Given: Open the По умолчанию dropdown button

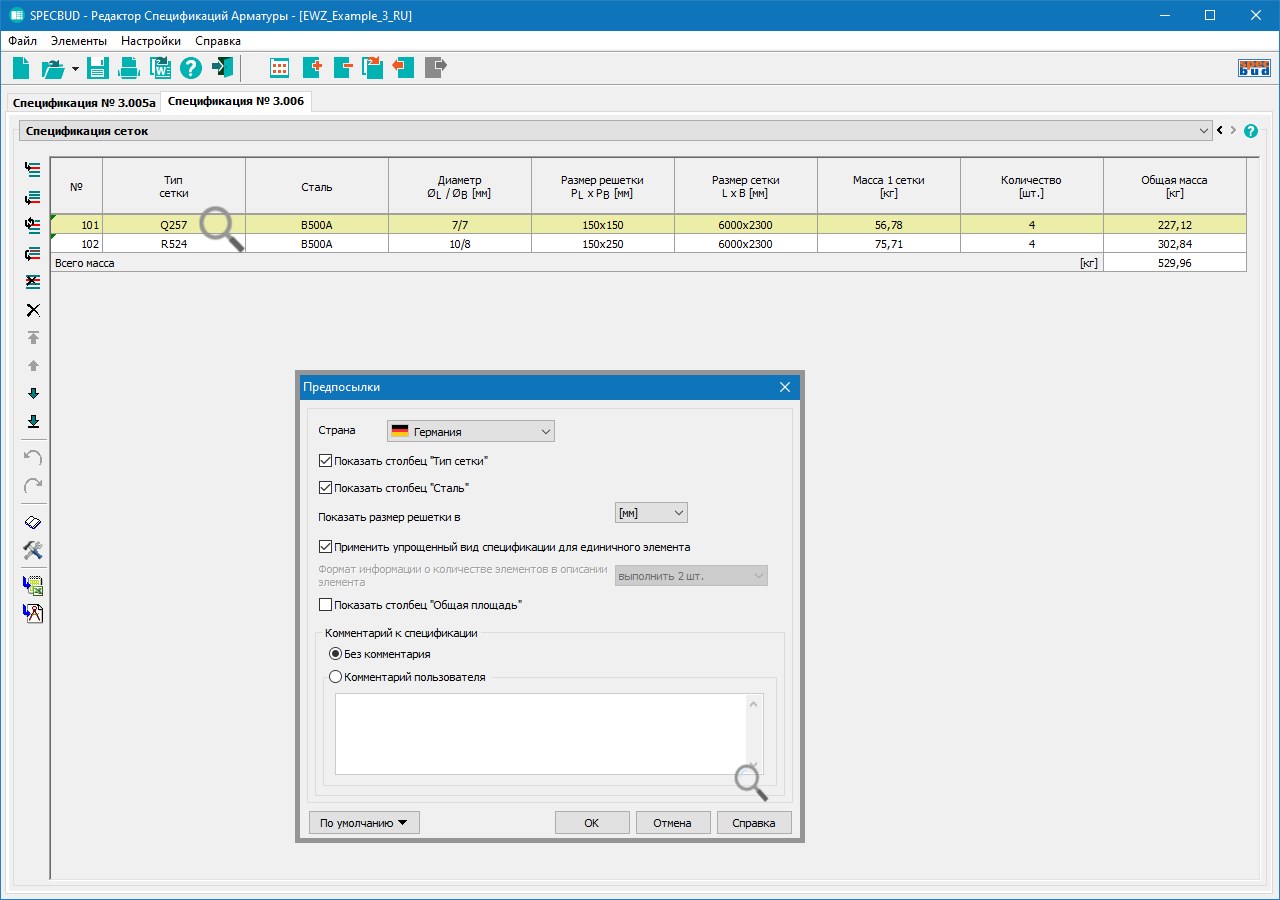Looking at the screenshot, I should click(364, 823).
